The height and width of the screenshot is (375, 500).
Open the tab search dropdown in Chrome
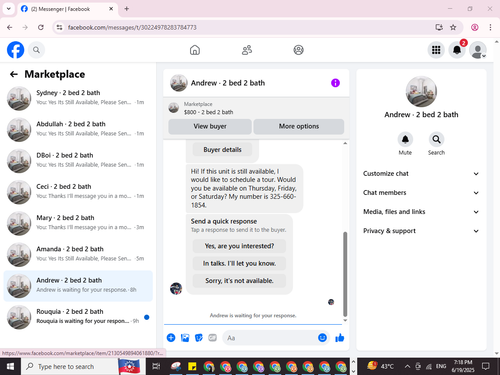pos(9,9)
